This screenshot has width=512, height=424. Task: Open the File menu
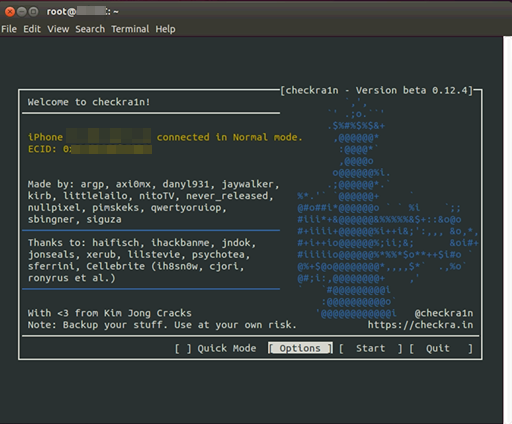[9, 29]
